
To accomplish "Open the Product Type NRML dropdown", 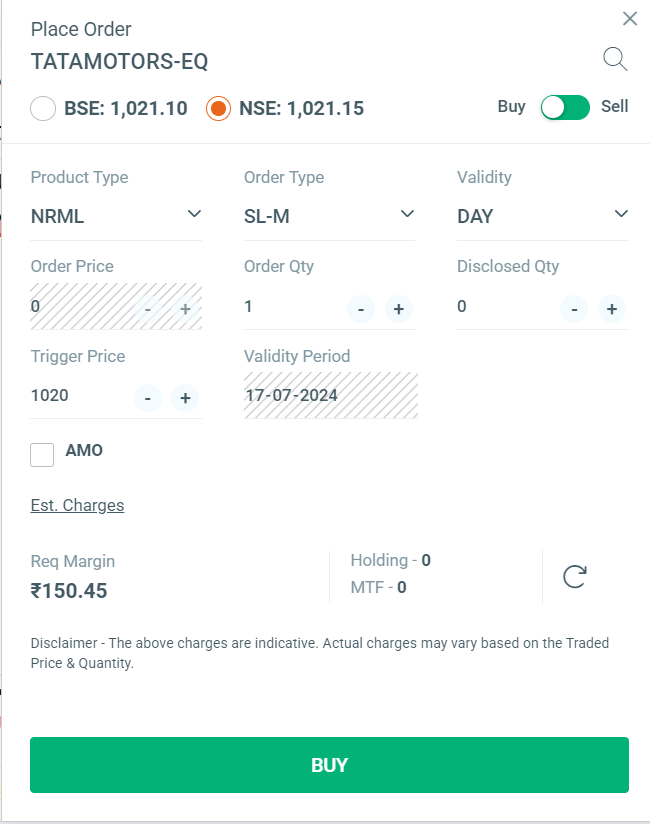I will click(116, 215).
